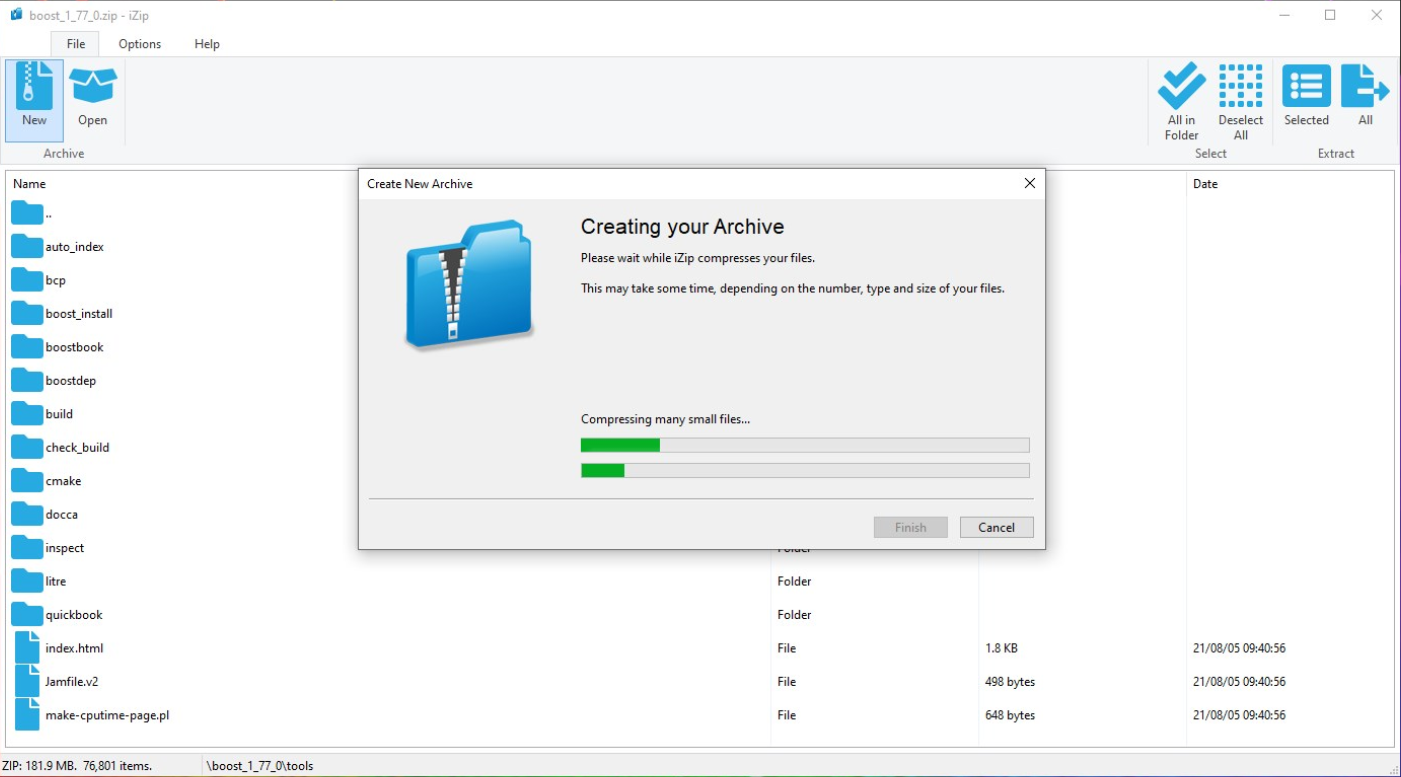
Task: Open the File ribbon tab
Action: (x=75, y=44)
